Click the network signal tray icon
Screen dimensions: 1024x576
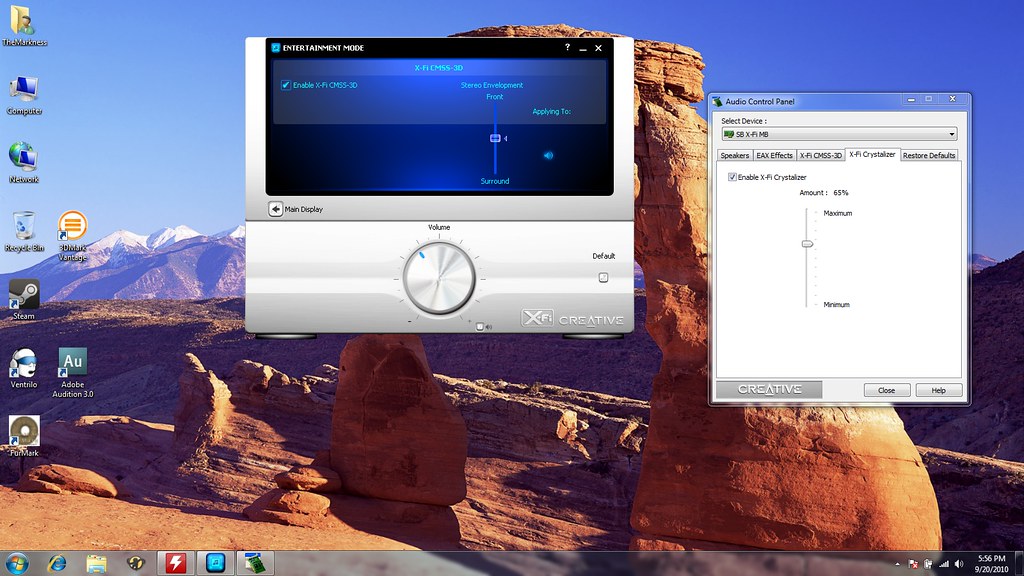click(x=944, y=564)
